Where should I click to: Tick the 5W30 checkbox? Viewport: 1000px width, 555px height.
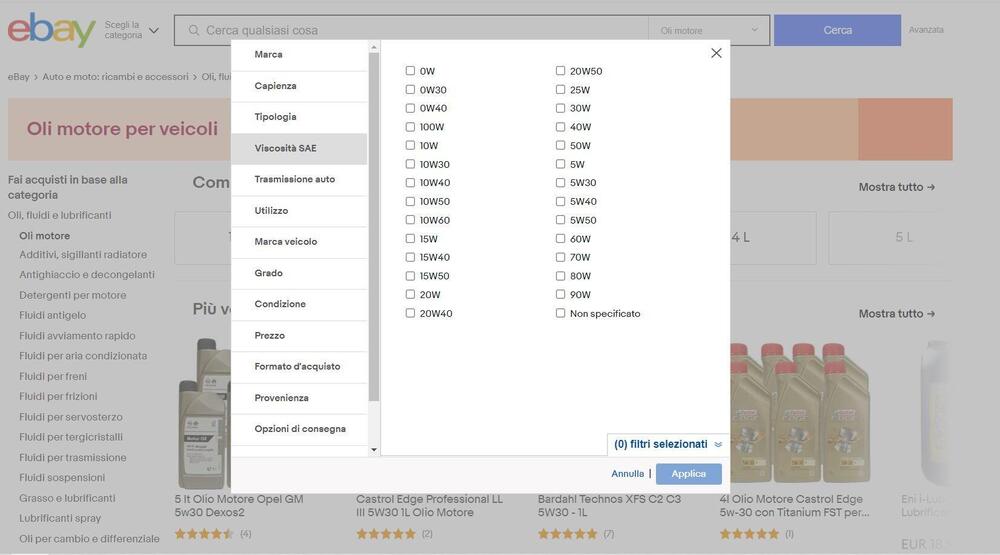tap(560, 182)
